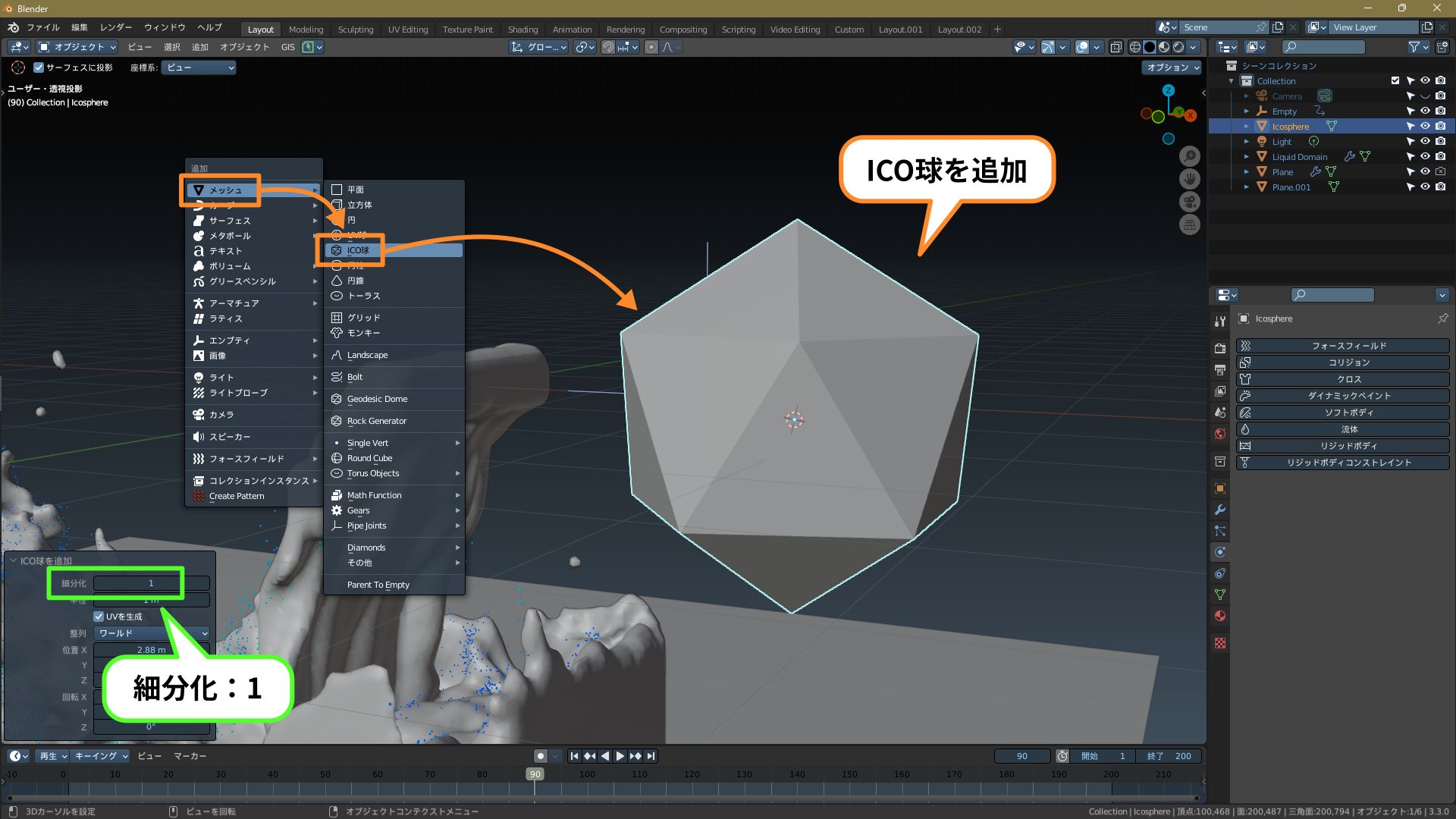Open the coordinate system View dropdown

tap(199, 67)
